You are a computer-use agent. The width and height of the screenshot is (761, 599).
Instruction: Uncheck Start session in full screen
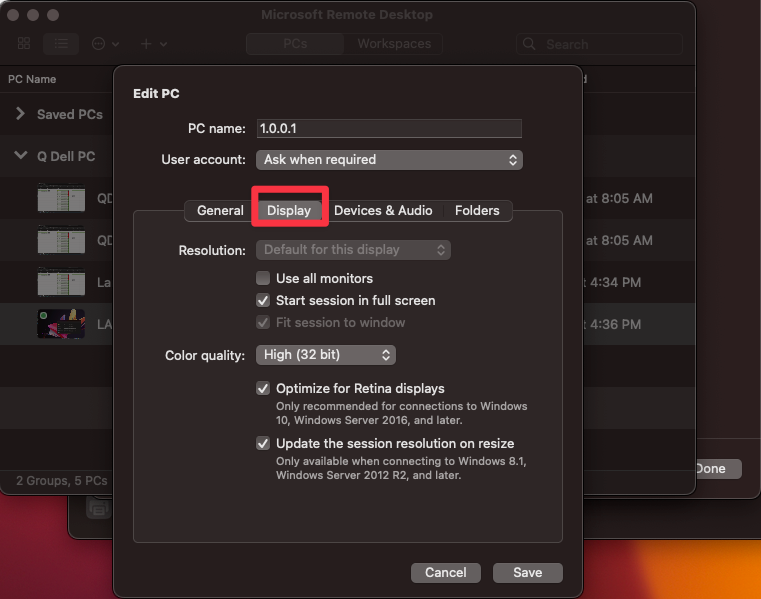coord(263,300)
